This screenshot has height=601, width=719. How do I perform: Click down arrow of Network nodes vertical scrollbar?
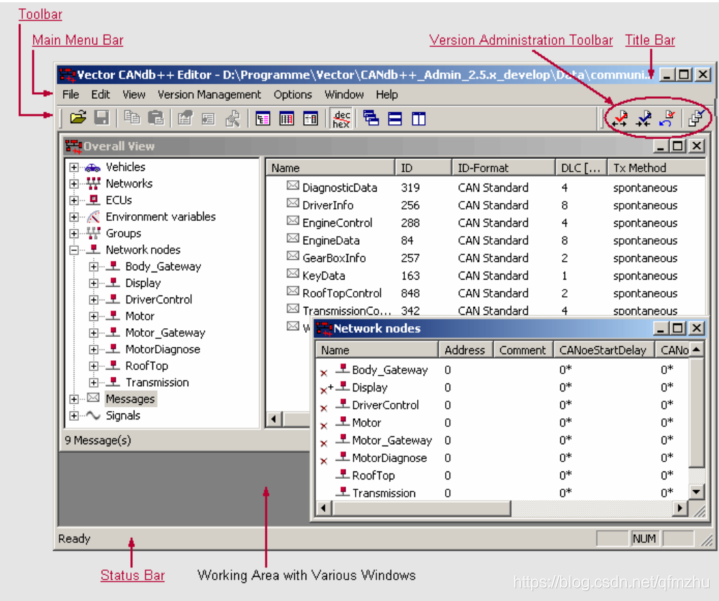point(696,491)
